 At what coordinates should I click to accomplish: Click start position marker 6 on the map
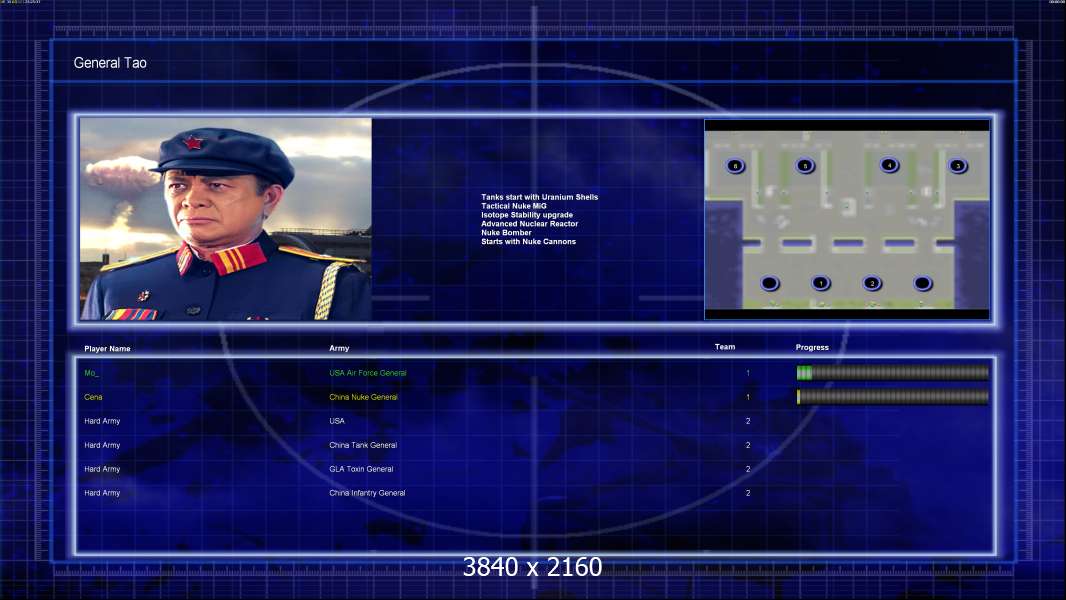click(x=735, y=166)
